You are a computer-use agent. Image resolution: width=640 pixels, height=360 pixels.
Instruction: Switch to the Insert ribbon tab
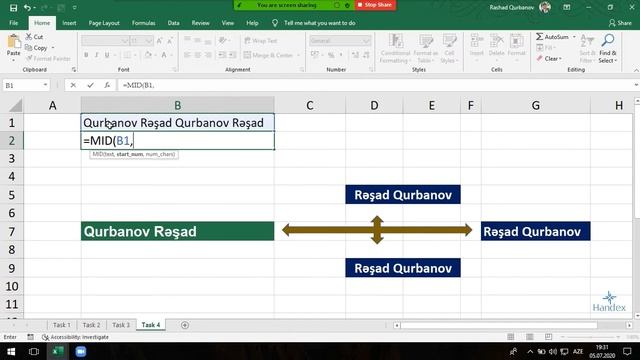(x=69, y=23)
